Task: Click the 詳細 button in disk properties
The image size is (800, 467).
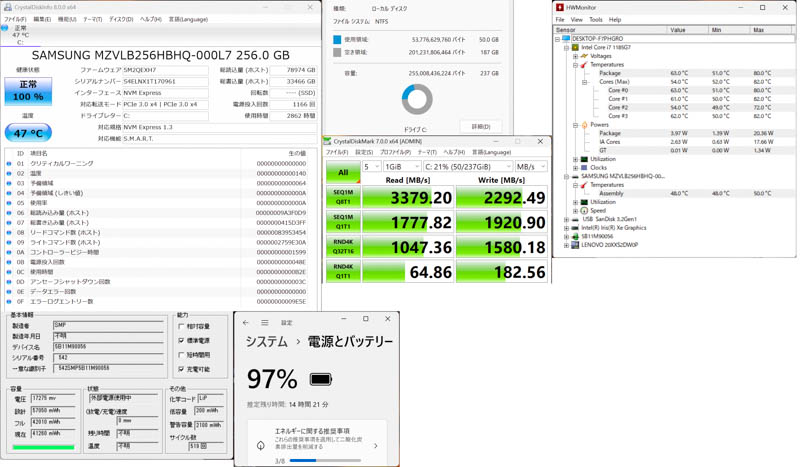Action: pos(480,127)
